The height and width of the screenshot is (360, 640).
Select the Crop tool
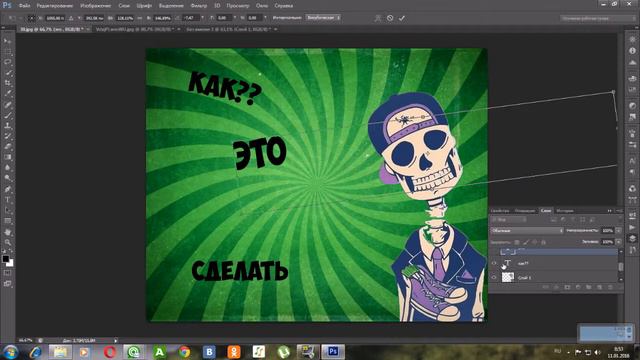click(x=7, y=83)
